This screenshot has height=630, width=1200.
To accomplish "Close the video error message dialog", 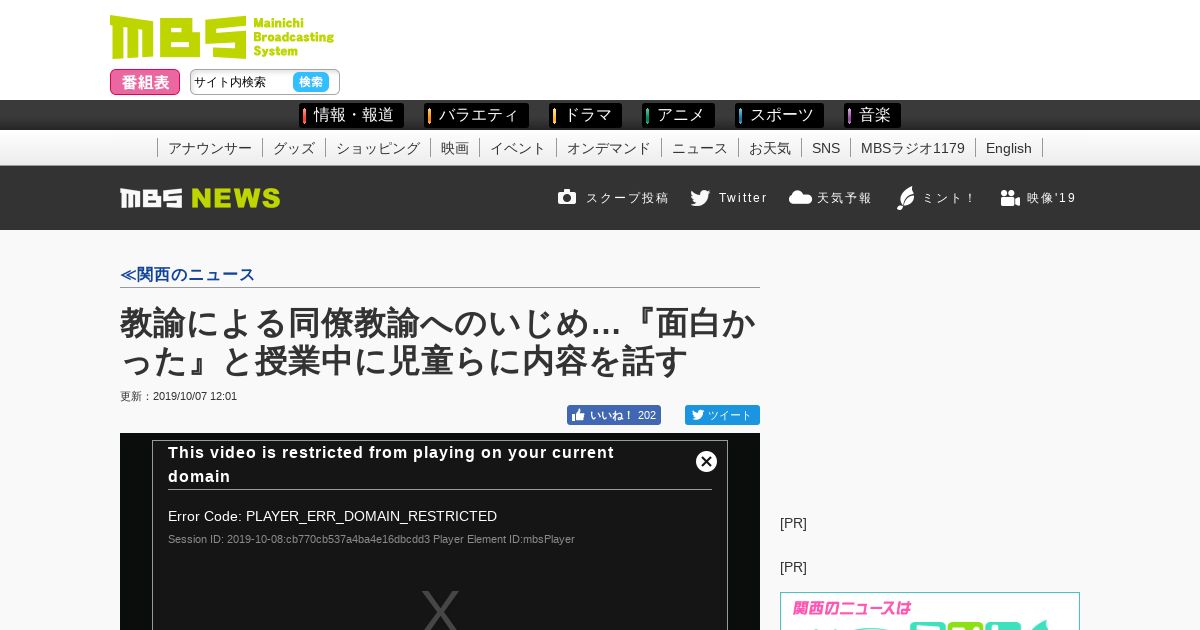I will point(706,461).
